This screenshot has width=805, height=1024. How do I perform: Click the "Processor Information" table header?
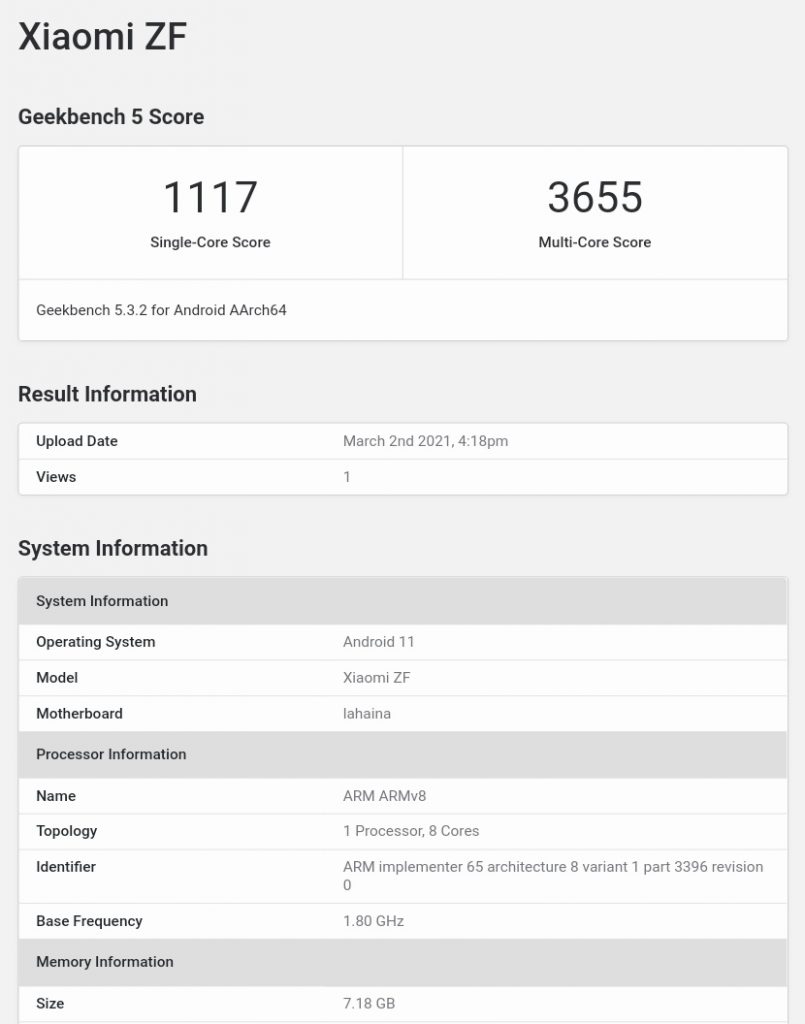click(403, 754)
